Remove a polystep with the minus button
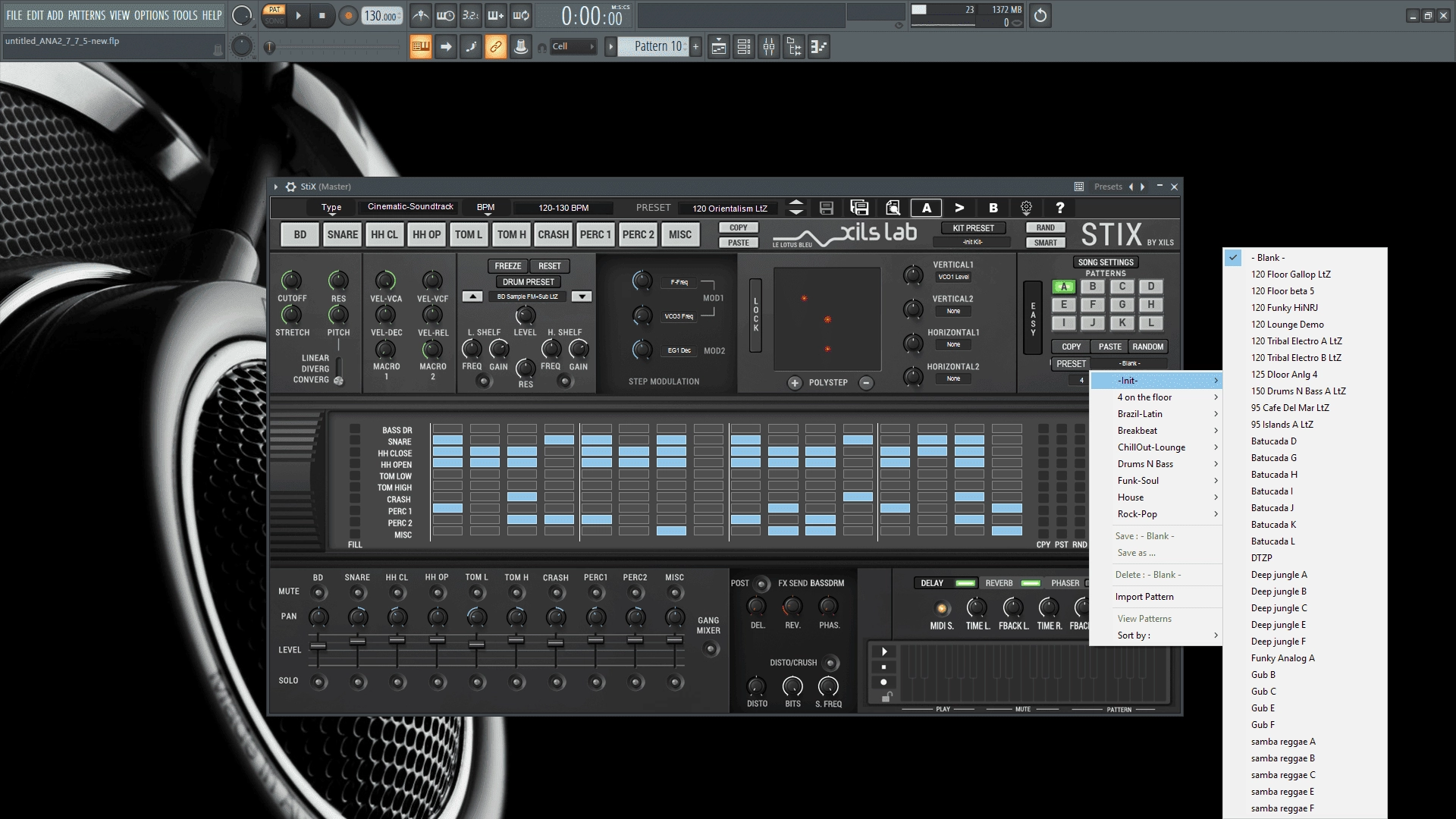 865,383
